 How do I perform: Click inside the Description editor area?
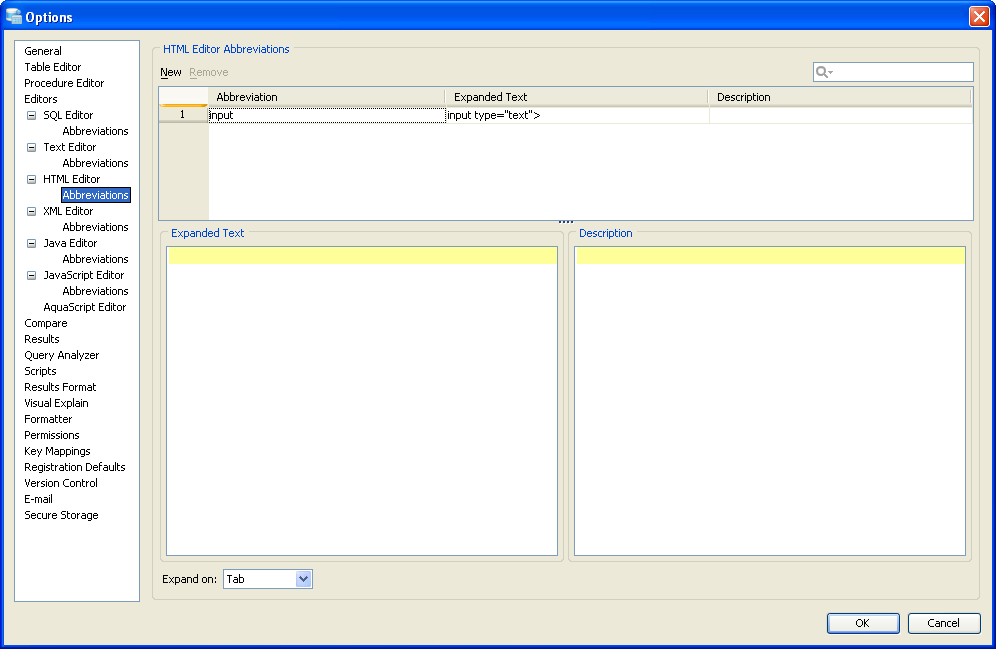tap(770, 401)
